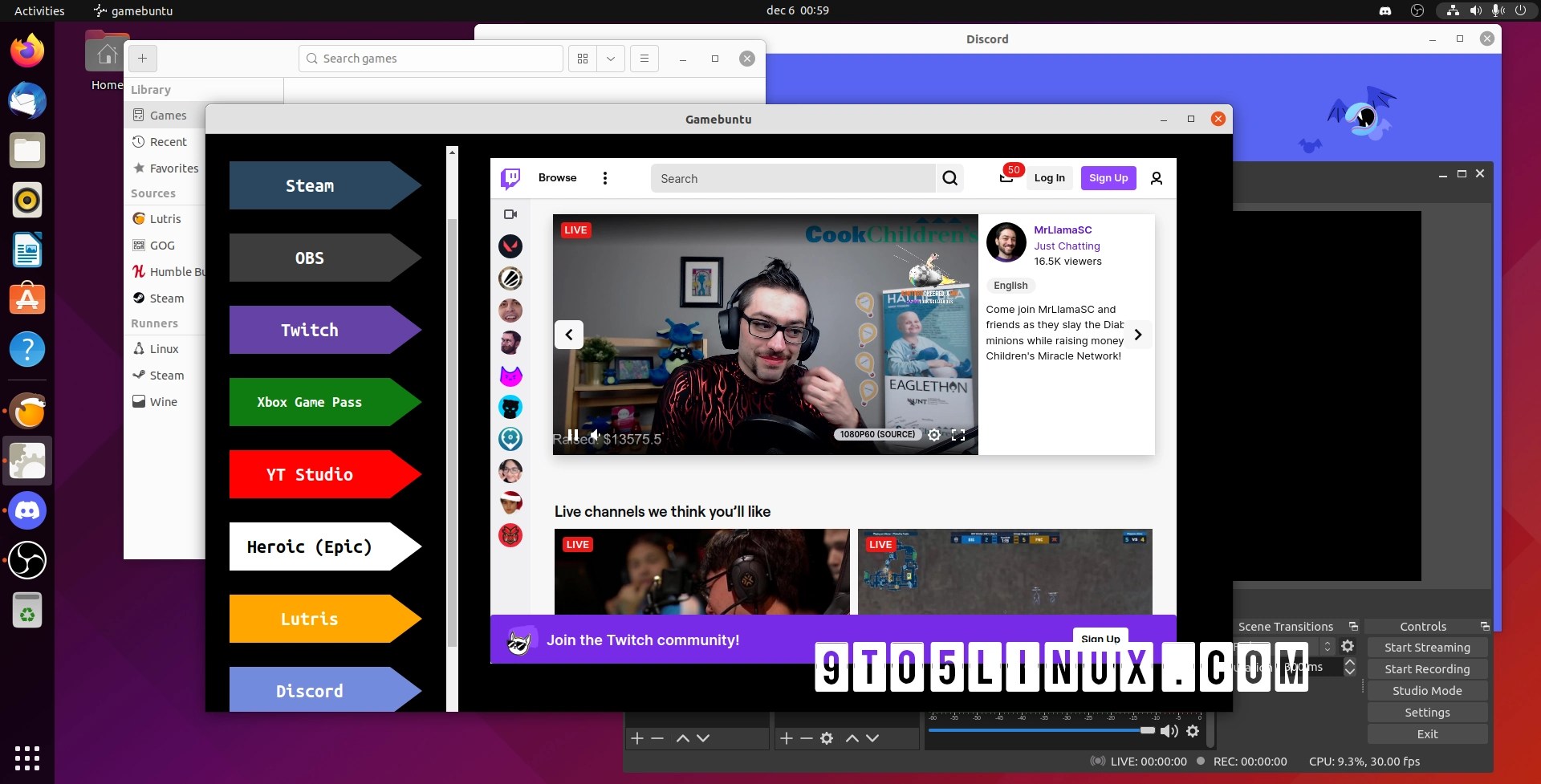This screenshot has height=784, width=1541.
Task: Click the Search games input field
Action: pos(430,58)
